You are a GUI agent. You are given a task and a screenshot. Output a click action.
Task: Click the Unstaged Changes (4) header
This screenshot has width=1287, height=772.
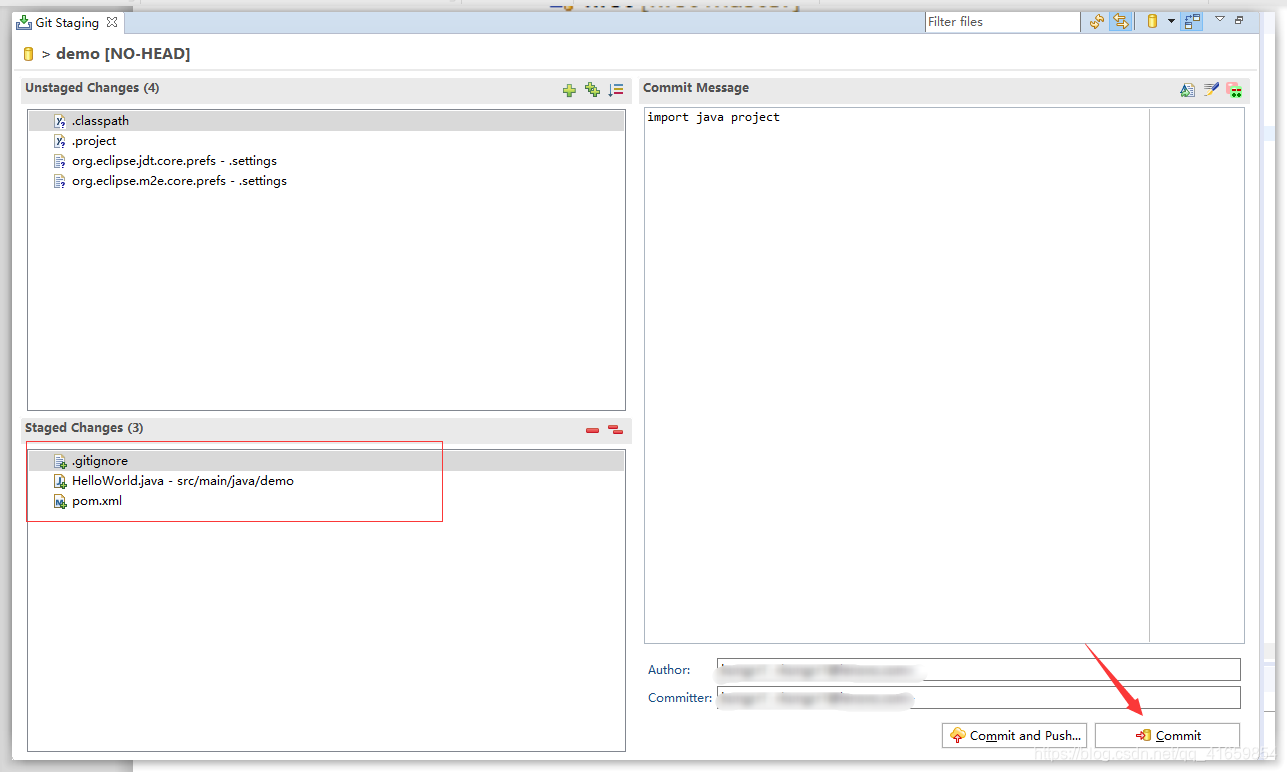click(x=92, y=88)
